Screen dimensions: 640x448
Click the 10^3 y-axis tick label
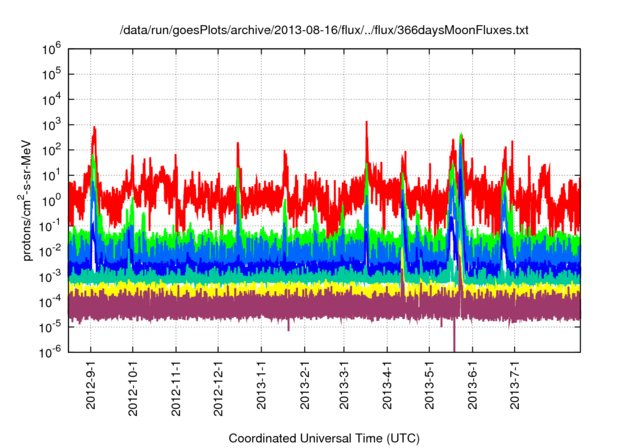[x=54, y=124]
